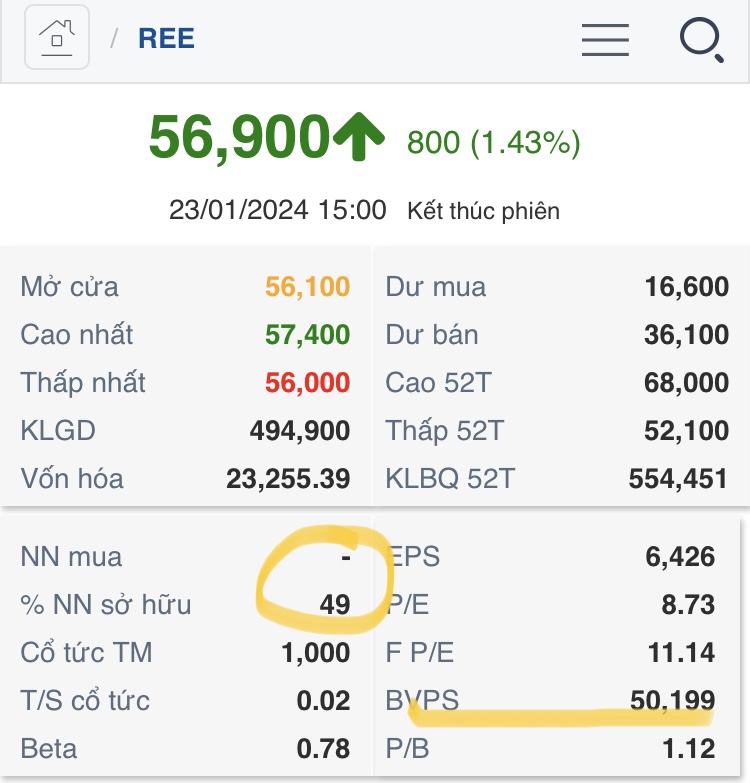
Task: Click the search magnifier icon
Action: (x=701, y=40)
